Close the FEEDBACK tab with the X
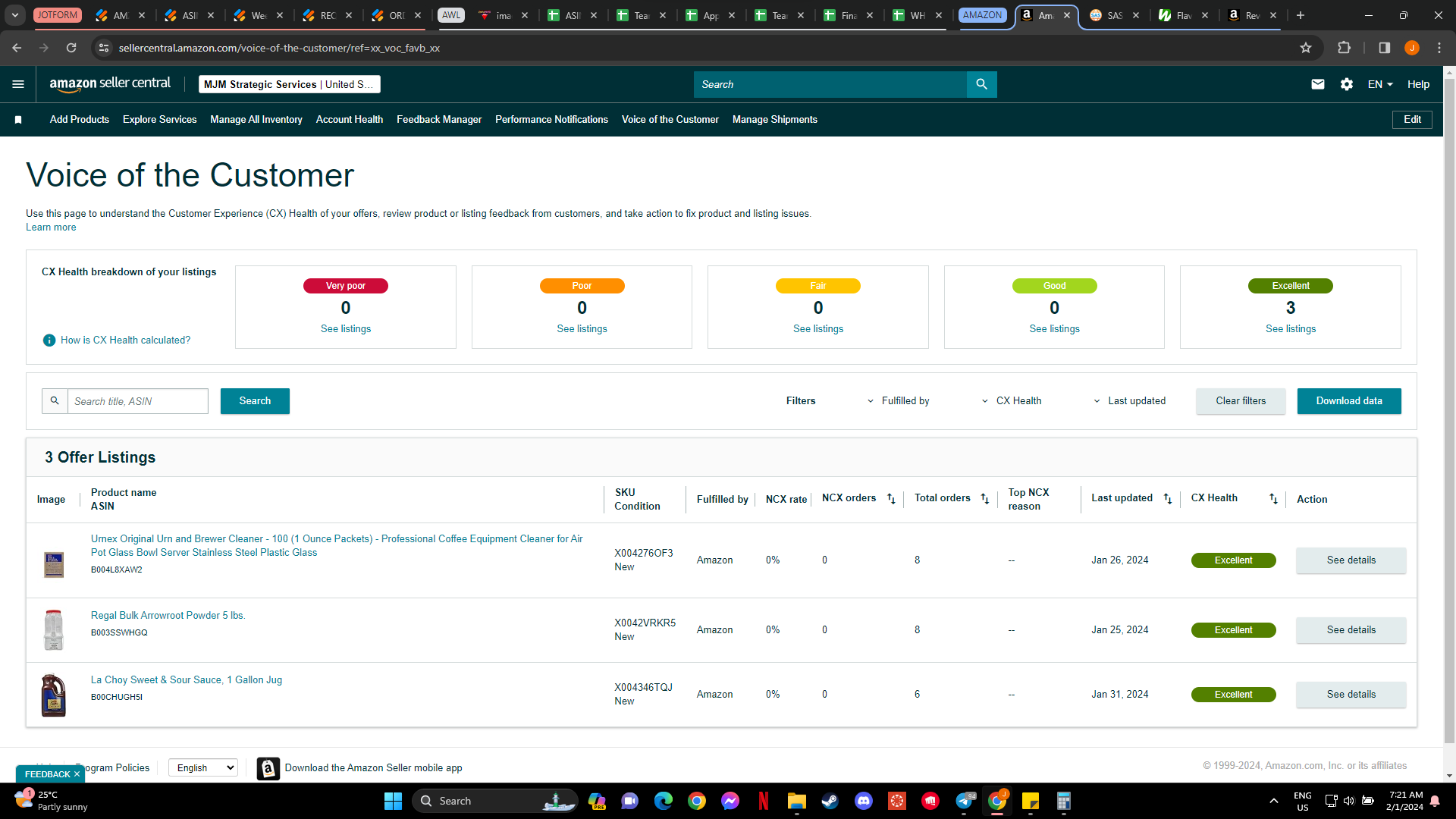 (77, 774)
